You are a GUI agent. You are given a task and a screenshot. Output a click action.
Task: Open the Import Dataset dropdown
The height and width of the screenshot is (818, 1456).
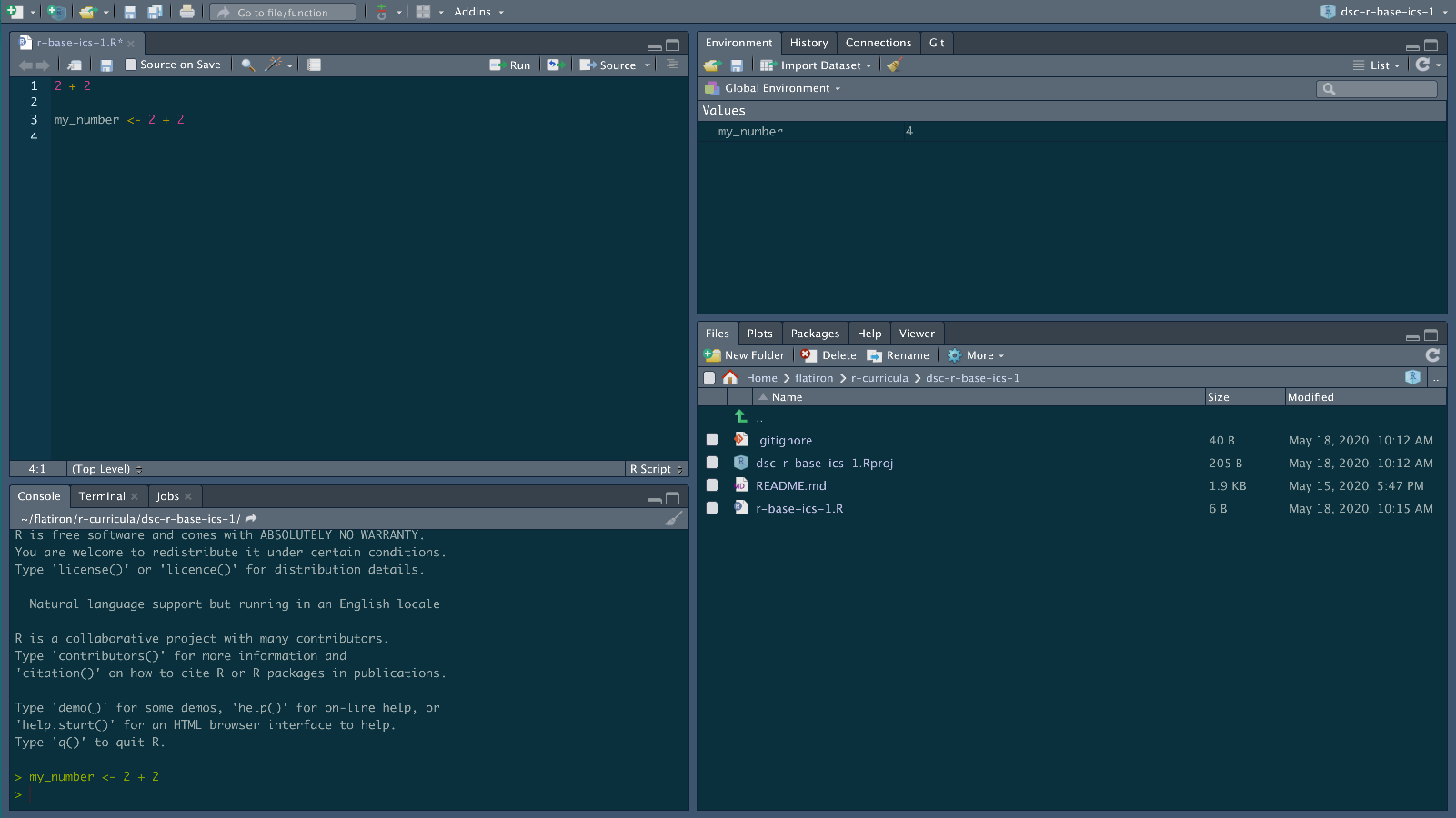click(x=816, y=65)
